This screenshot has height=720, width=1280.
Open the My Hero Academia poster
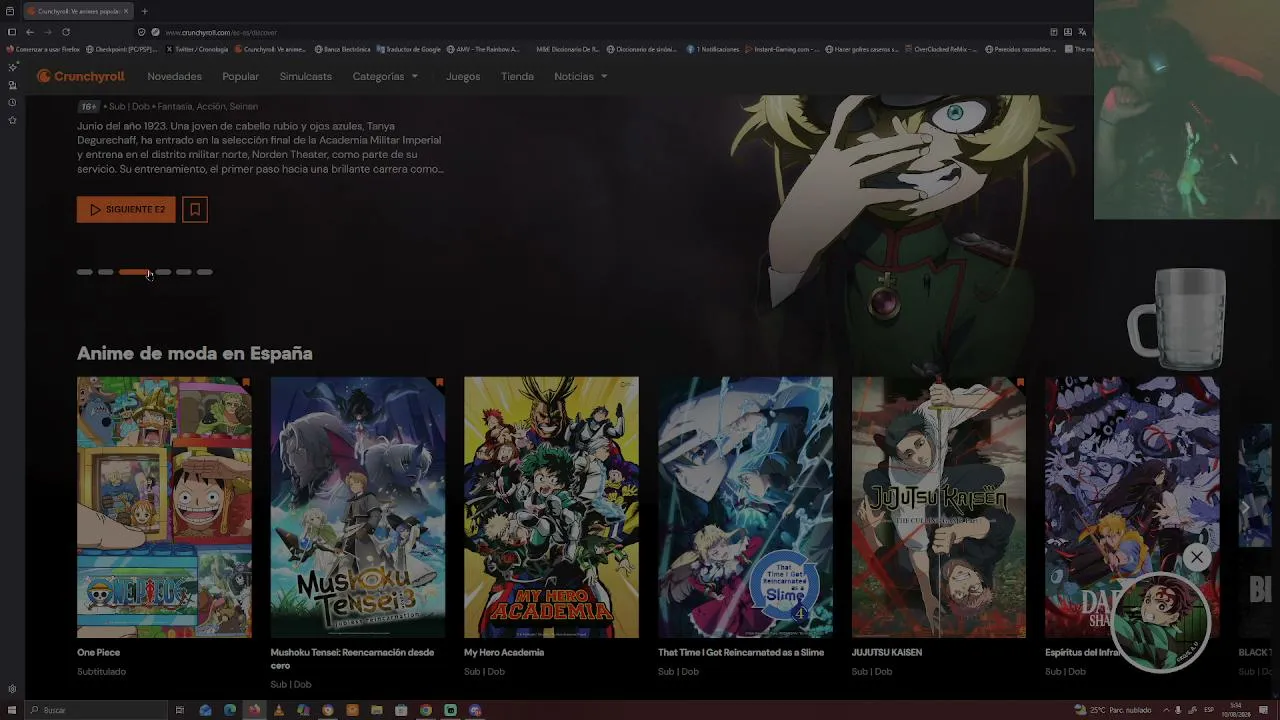(551, 507)
